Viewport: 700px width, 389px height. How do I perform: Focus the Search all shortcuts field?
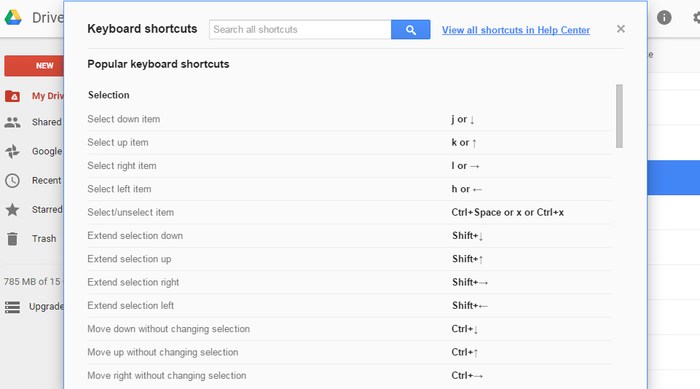(x=300, y=29)
